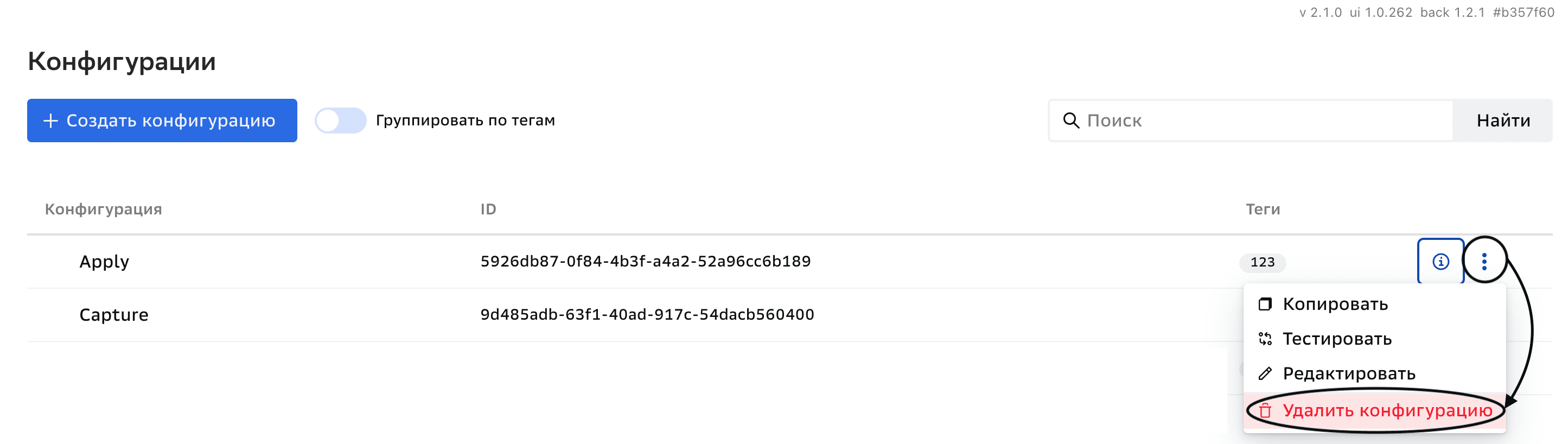The width and height of the screenshot is (1568, 444).
Task: Open the Apply configuration row
Action: pos(104,261)
